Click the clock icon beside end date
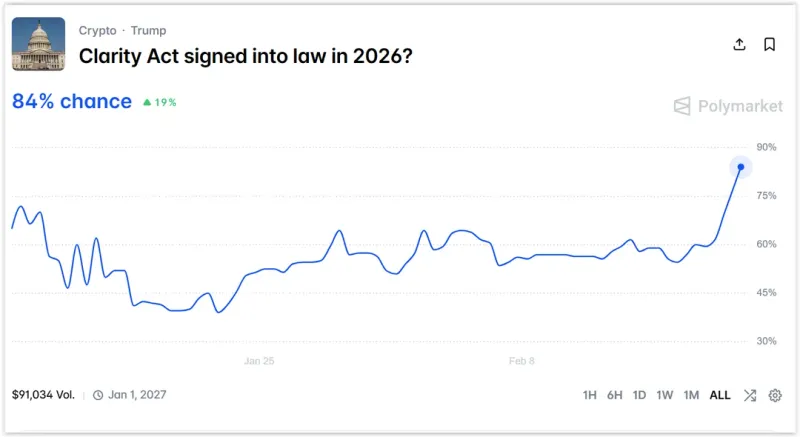This screenshot has width=800, height=437. coord(98,395)
